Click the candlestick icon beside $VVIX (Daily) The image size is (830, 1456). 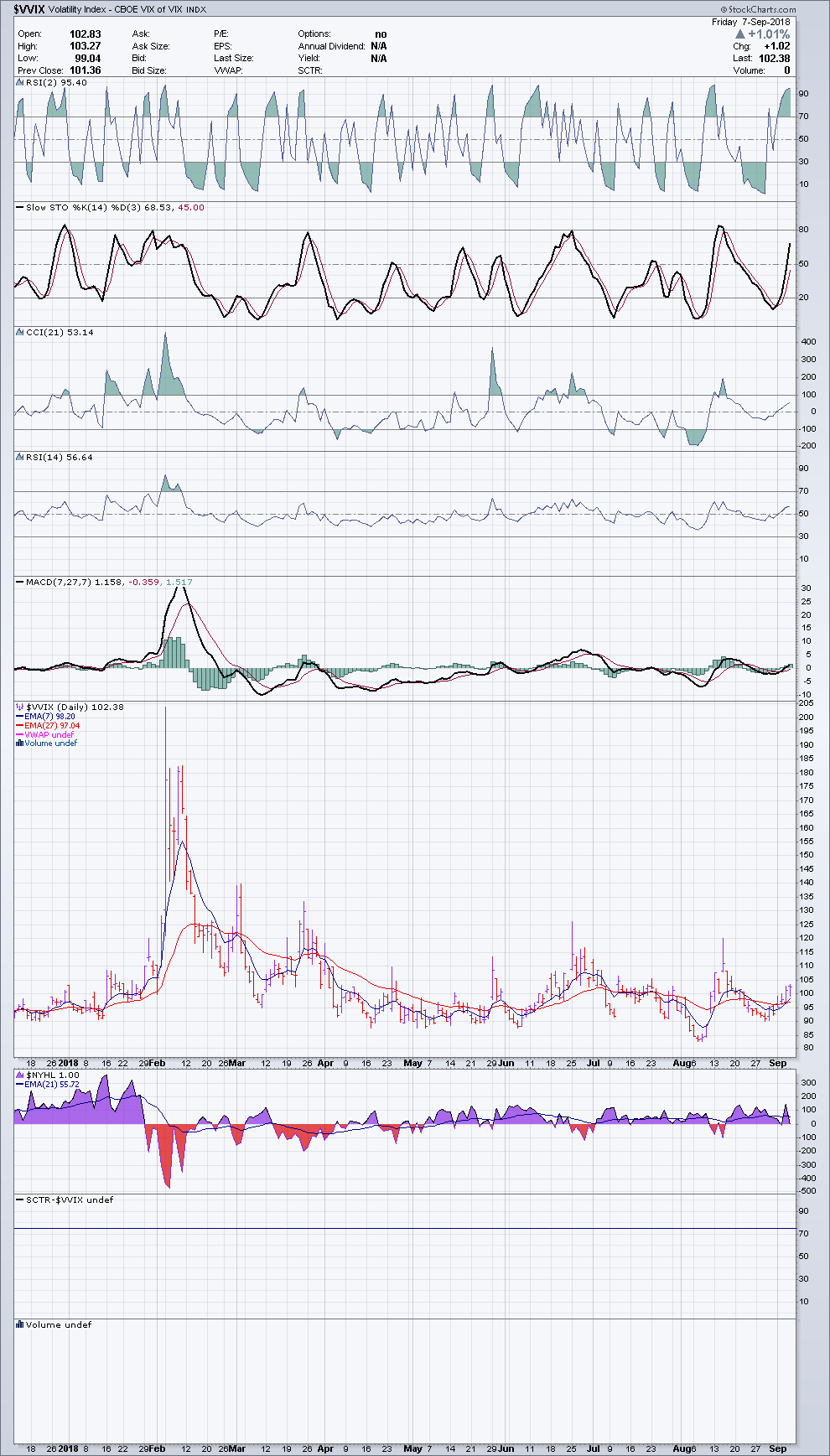[20, 707]
